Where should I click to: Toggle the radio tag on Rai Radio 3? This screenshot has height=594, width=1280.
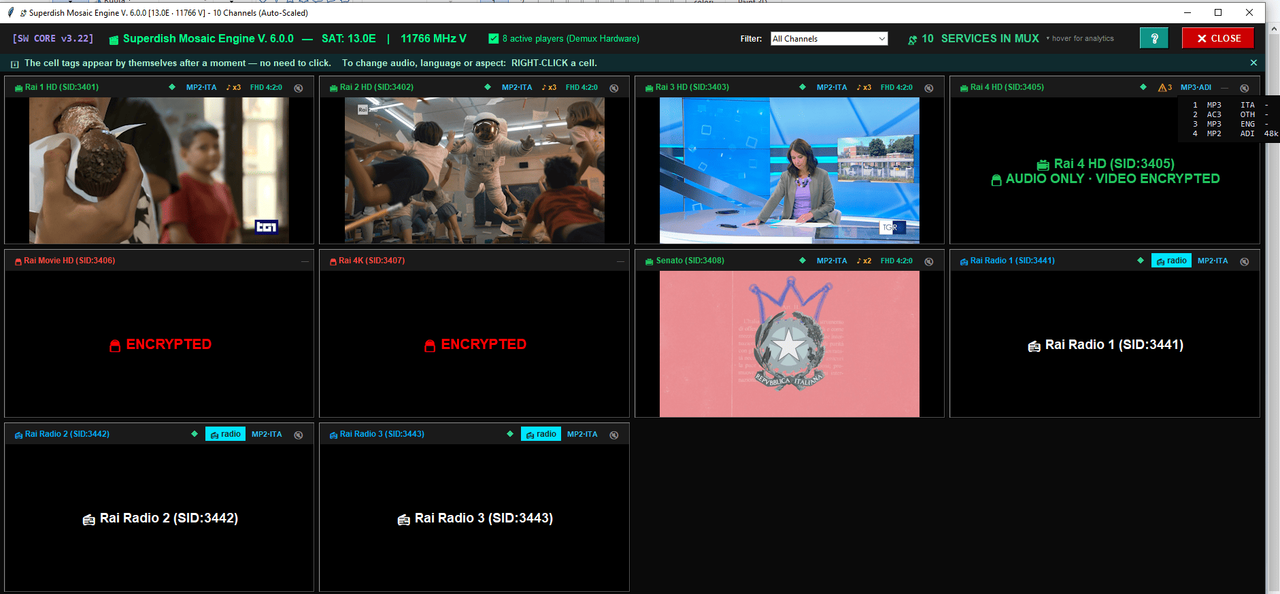pyautogui.click(x=540, y=434)
